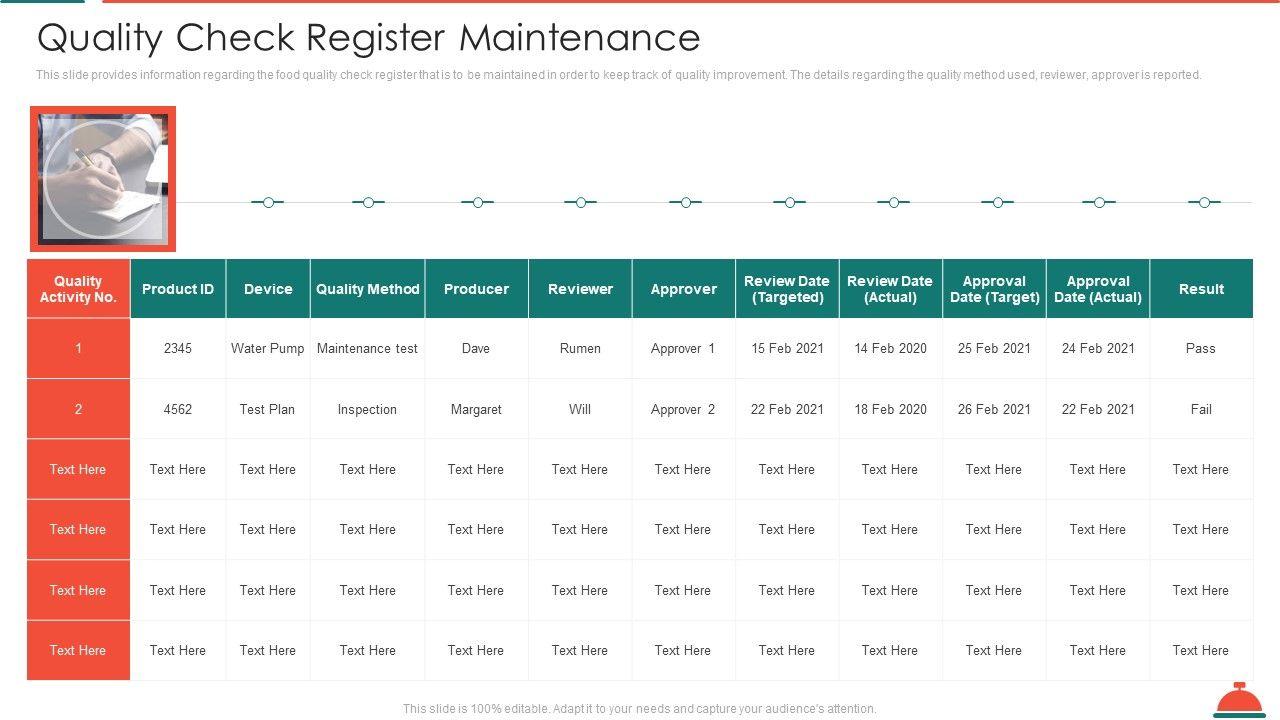Click the Approval Date (Actual) header
The image size is (1280, 720).
click(x=1098, y=289)
